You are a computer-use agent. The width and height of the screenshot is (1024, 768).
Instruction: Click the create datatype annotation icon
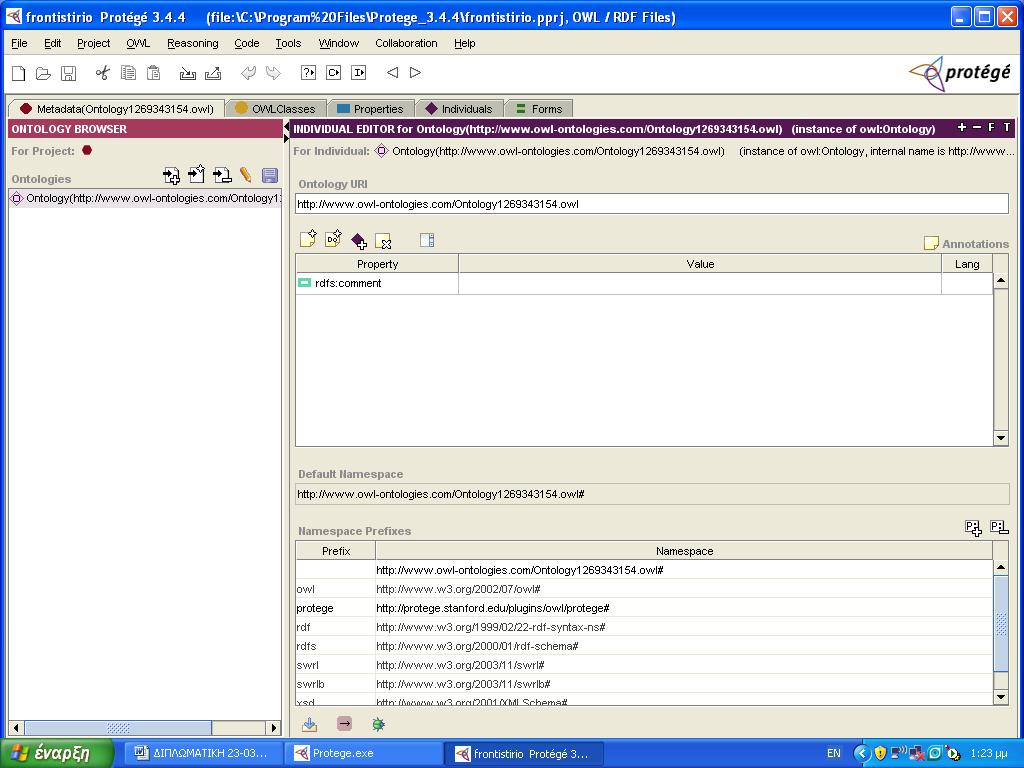coord(333,238)
